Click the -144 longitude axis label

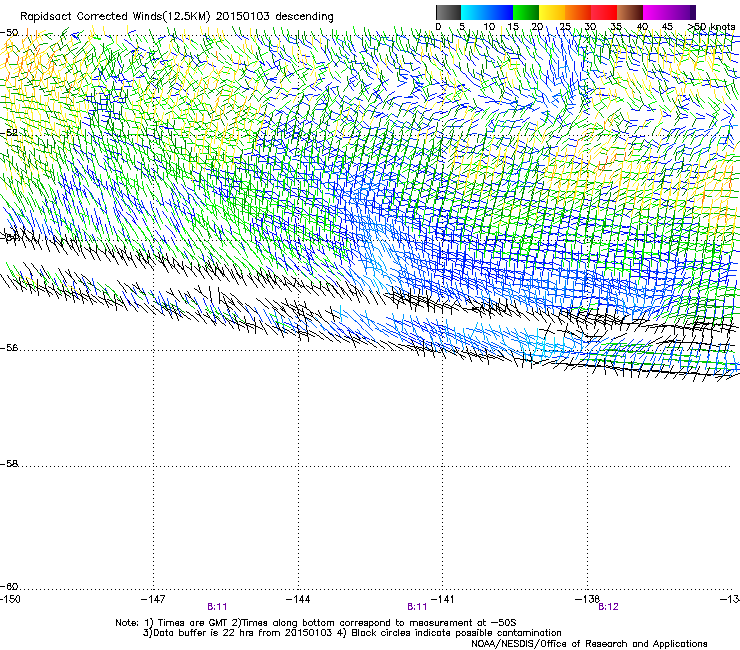pos(298,599)
